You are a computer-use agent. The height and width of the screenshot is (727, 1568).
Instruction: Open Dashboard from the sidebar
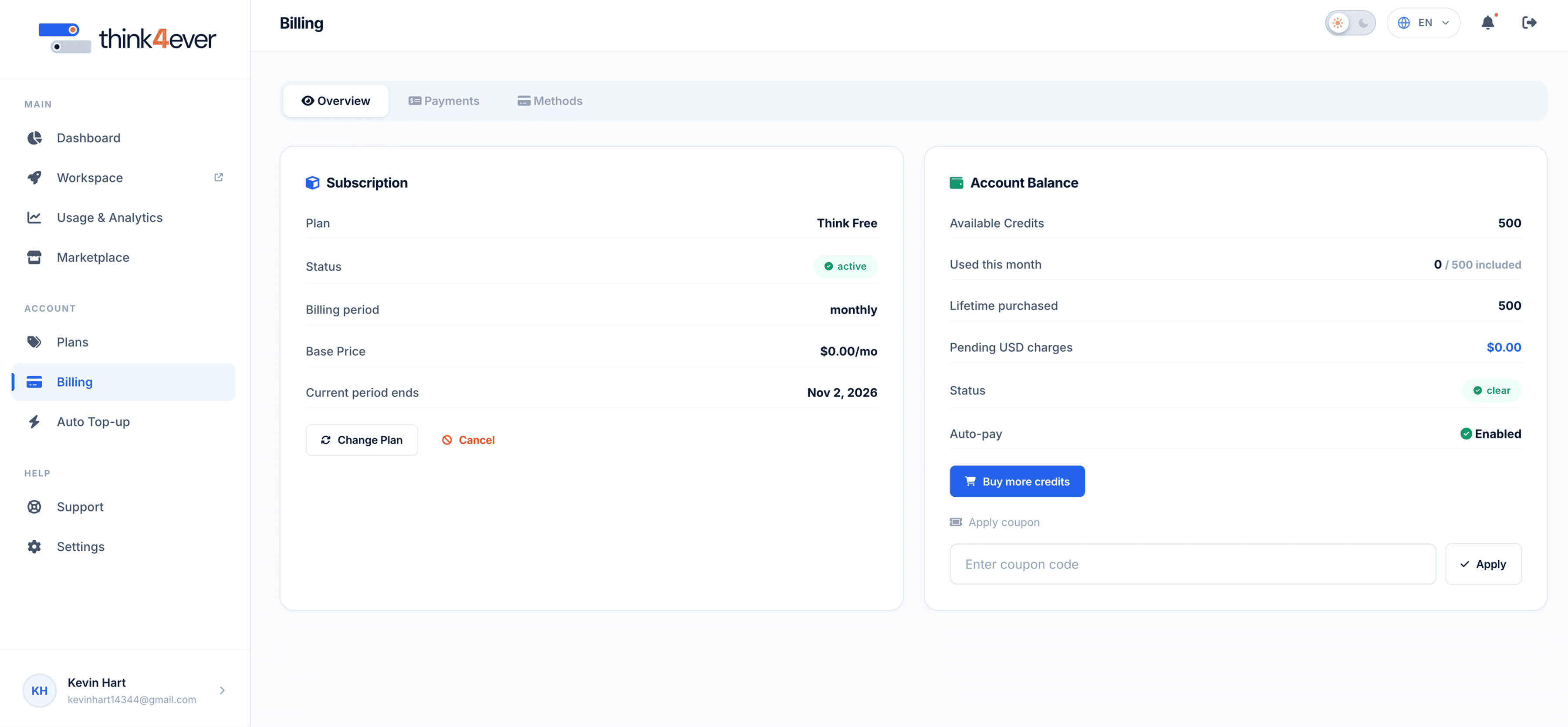point(124,138)
